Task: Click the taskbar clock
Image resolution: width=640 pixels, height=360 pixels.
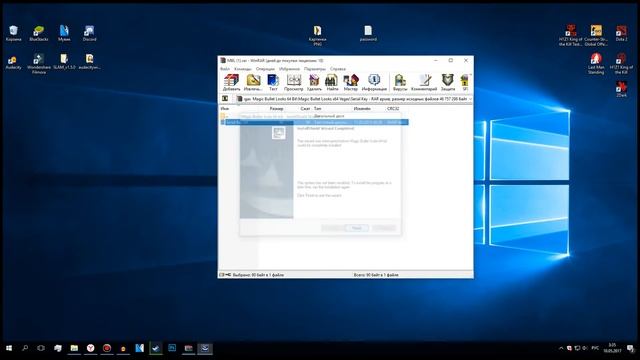Action: [612, 348]
